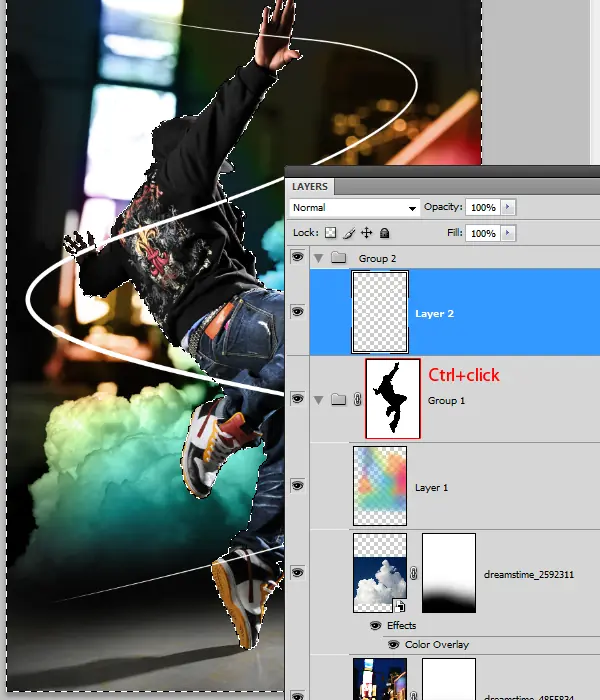Viewport: 600px width, 700px height.
Task: Select the white mask of dreamstime_4855834
Action: [449, 679]
